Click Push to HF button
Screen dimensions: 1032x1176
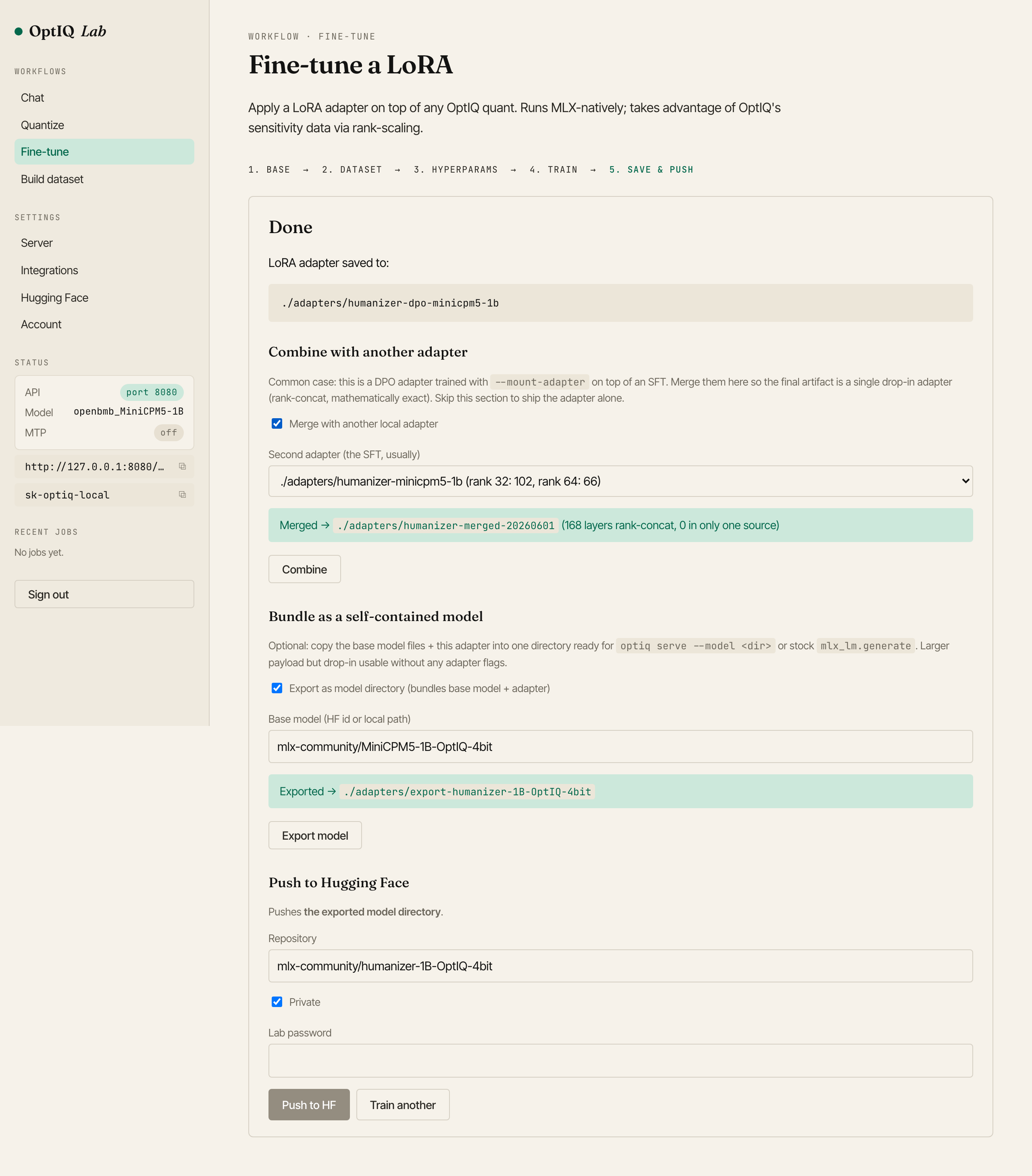(309, 1105)
